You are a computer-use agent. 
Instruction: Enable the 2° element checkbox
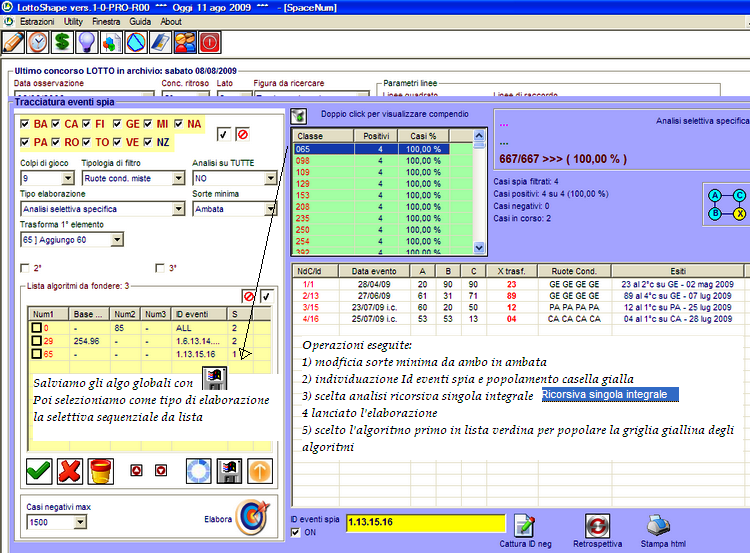coord(25,268)
